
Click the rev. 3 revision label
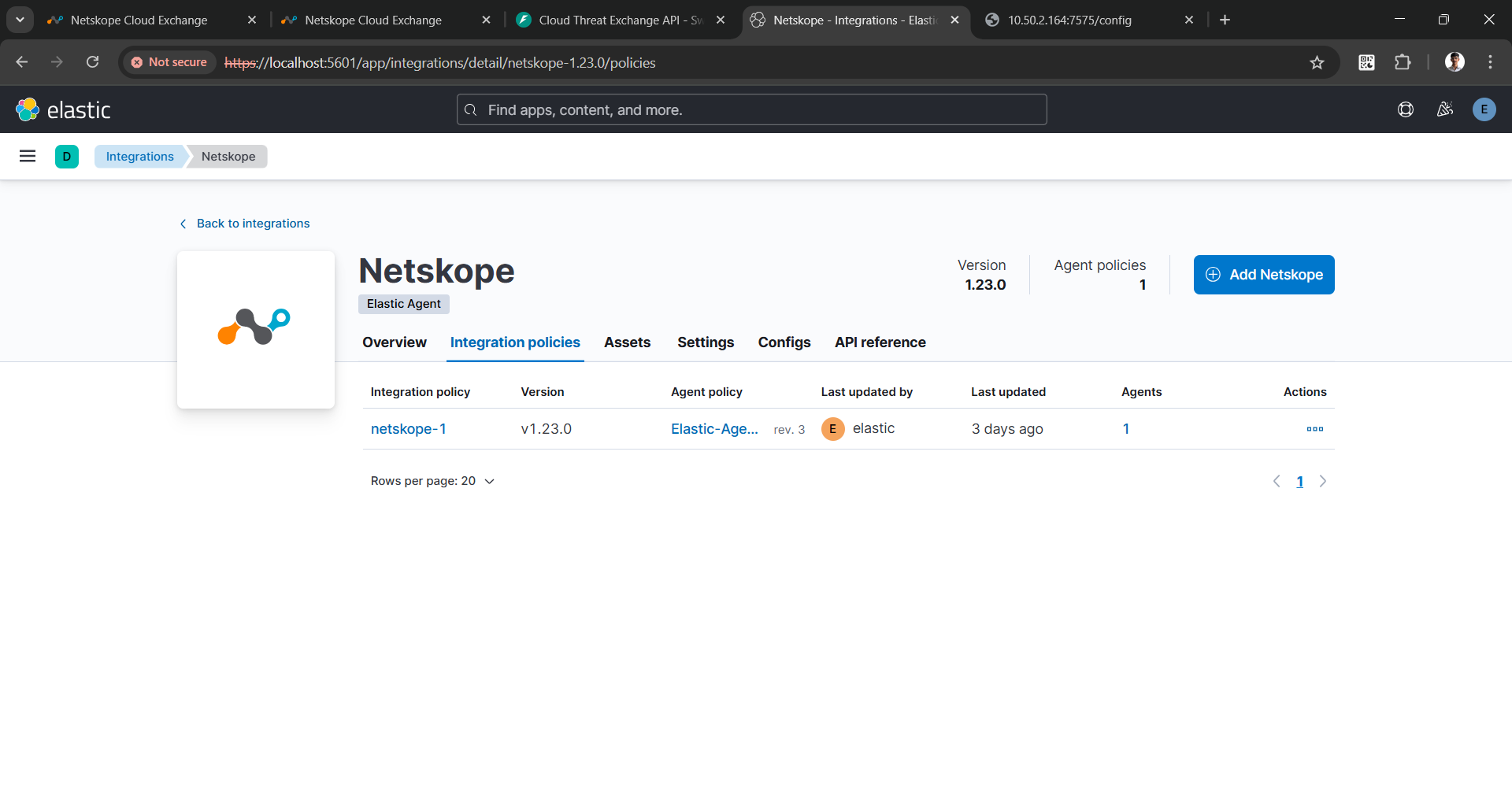click(x=789, y=430)
